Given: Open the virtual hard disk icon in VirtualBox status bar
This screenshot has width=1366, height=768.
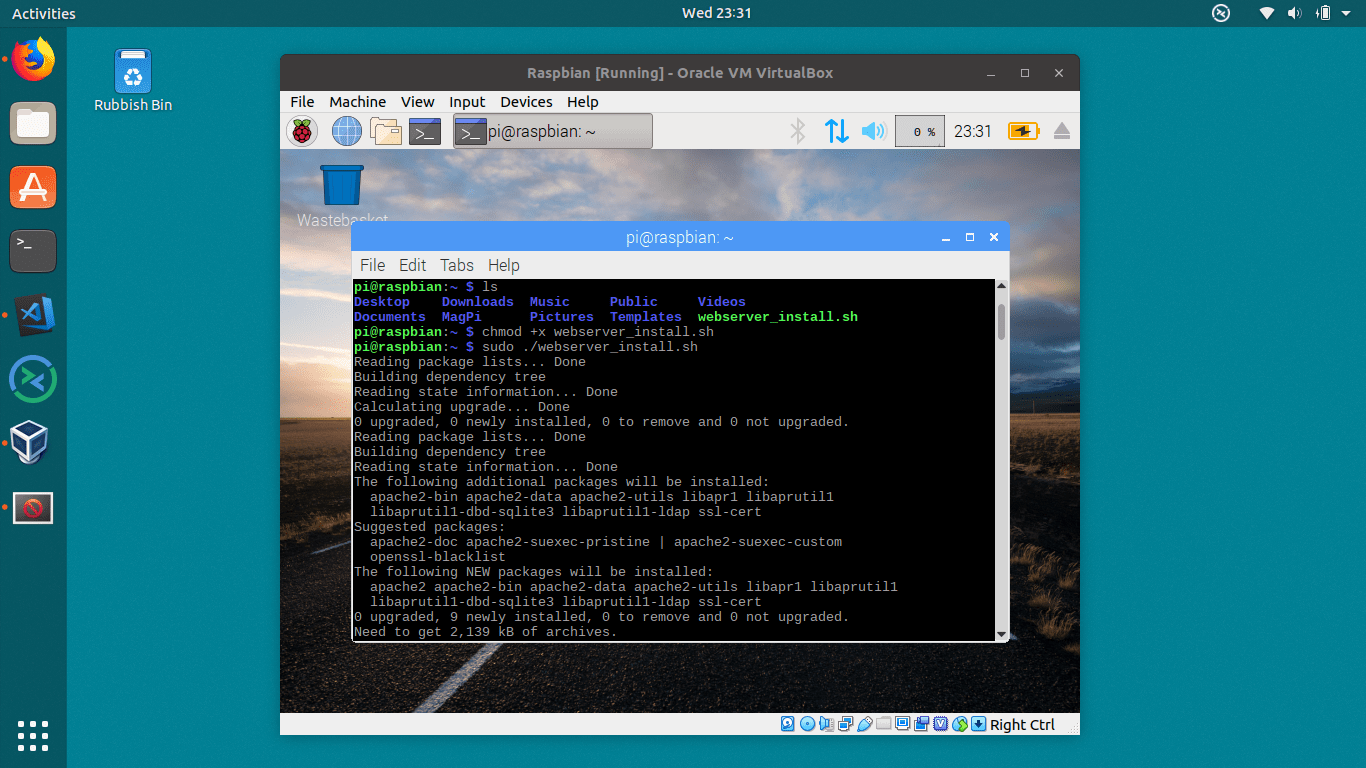Looking at the screenshot, I should 787,723.
